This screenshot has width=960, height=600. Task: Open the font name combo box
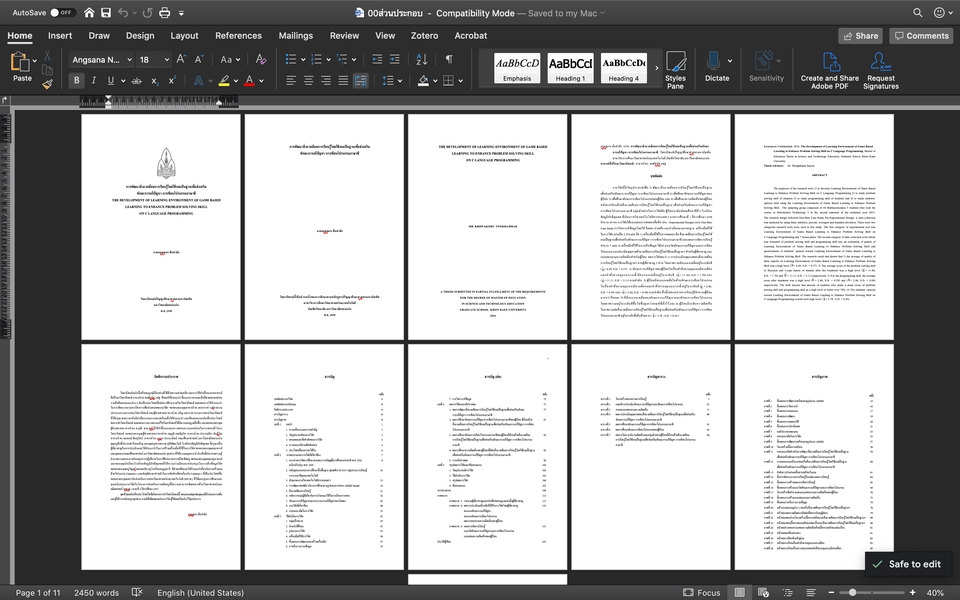click(x=102, y=59)
